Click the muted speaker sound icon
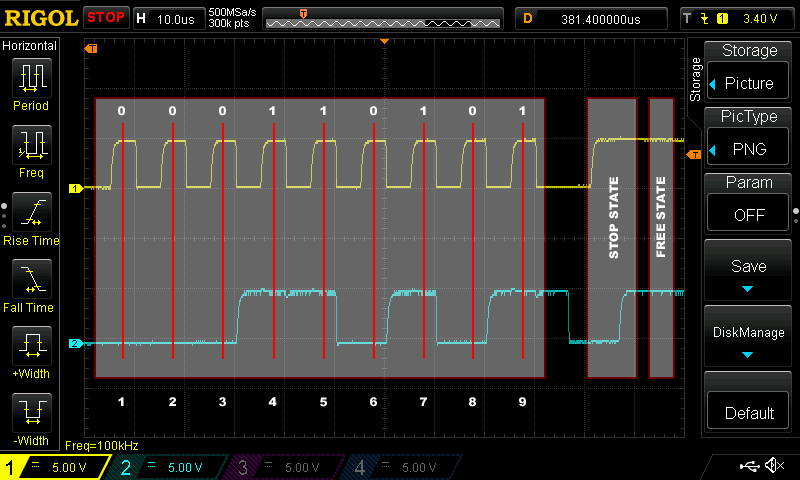Viewport: 800px width, 480px height. [774, 465]
